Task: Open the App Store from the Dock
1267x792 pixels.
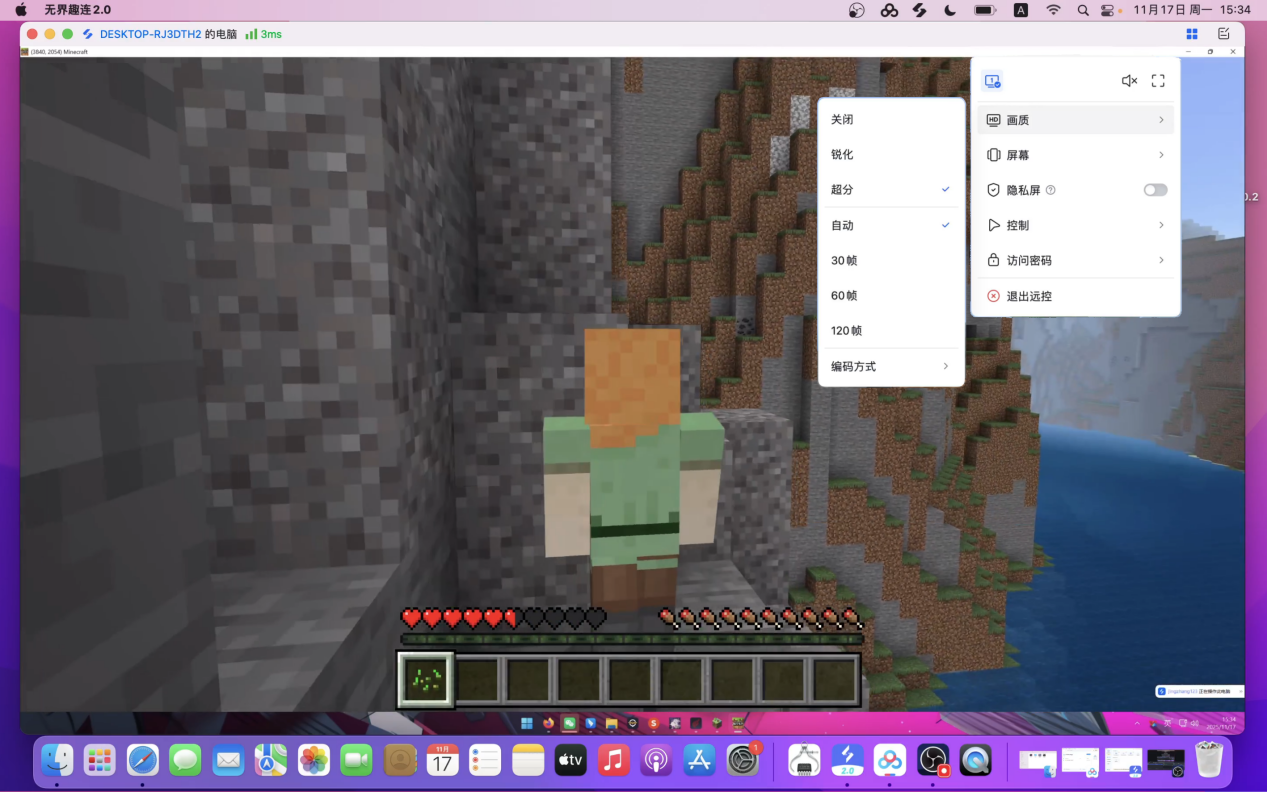Action: [x=699, y=761]
